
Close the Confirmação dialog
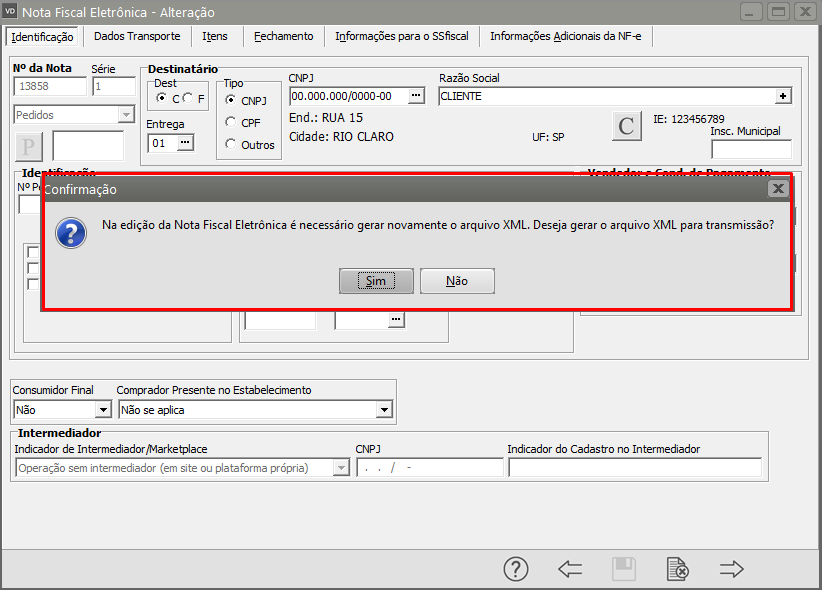(x=777, y=188)
